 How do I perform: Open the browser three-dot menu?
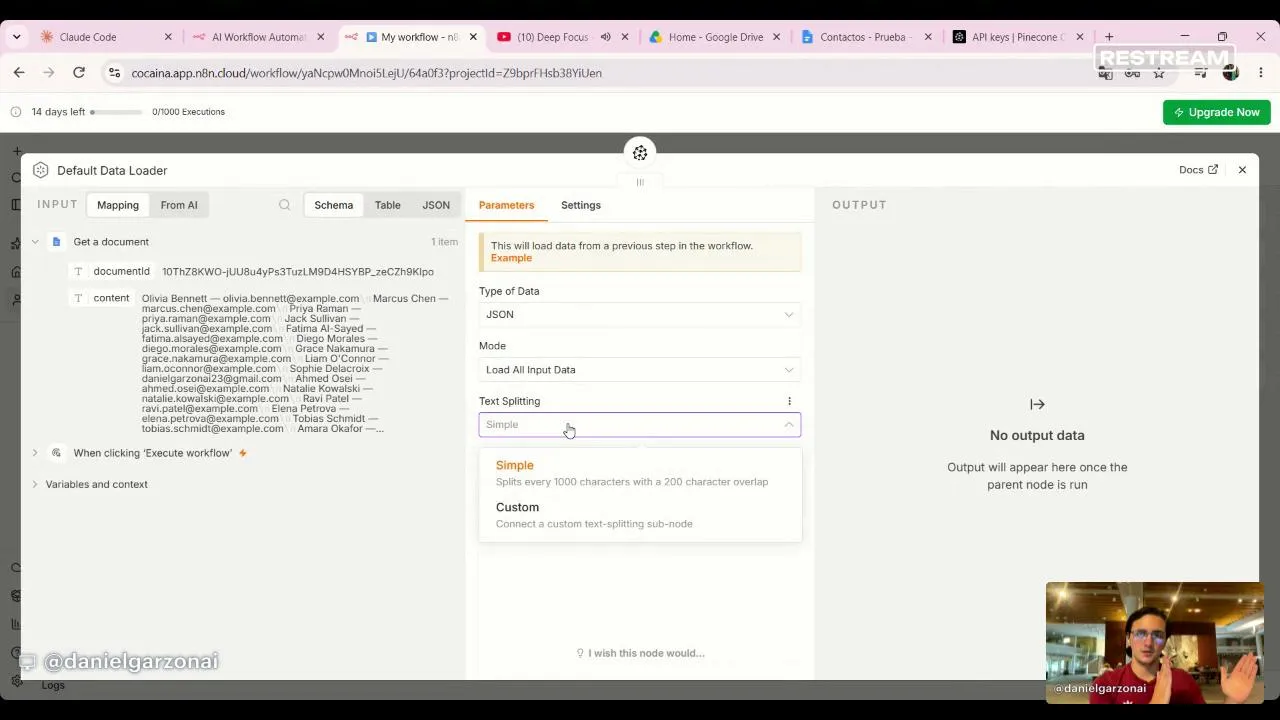tap(1261, 73)
